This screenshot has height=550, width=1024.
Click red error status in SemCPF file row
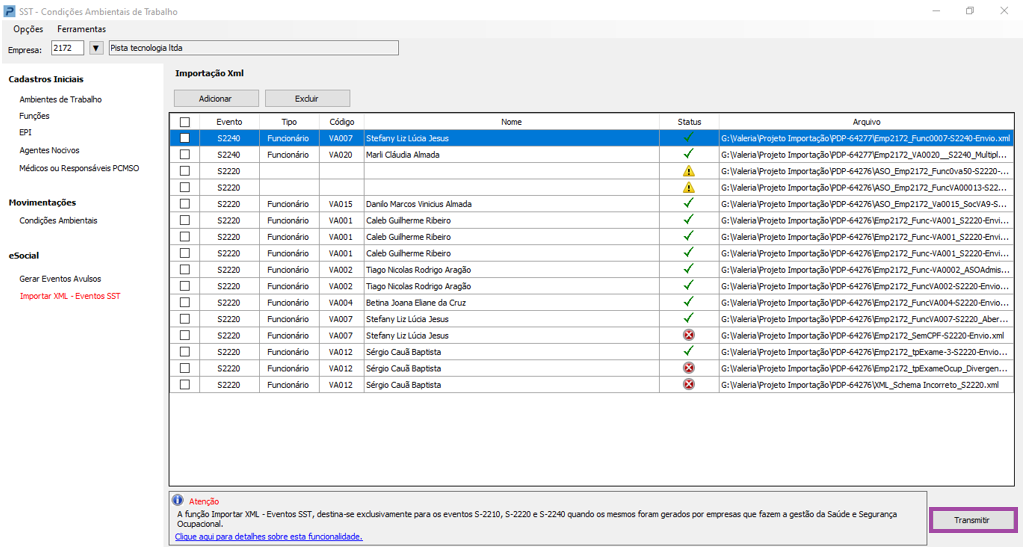coord(688,335)
